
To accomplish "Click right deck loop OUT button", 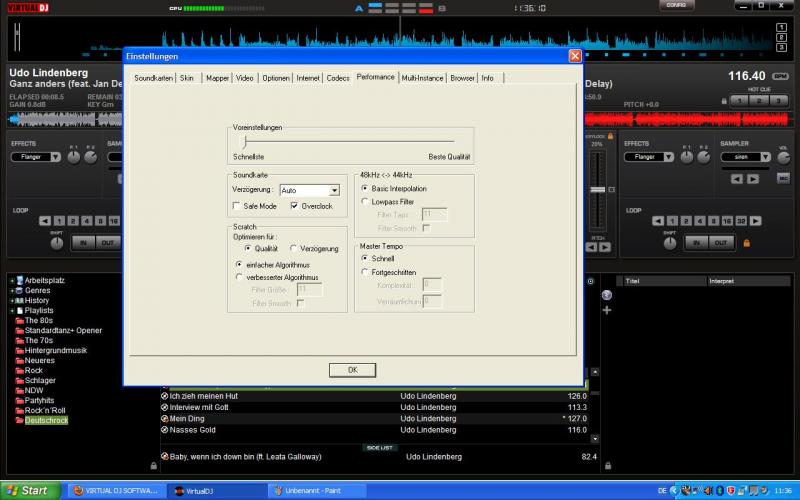I will click(720, 243).
